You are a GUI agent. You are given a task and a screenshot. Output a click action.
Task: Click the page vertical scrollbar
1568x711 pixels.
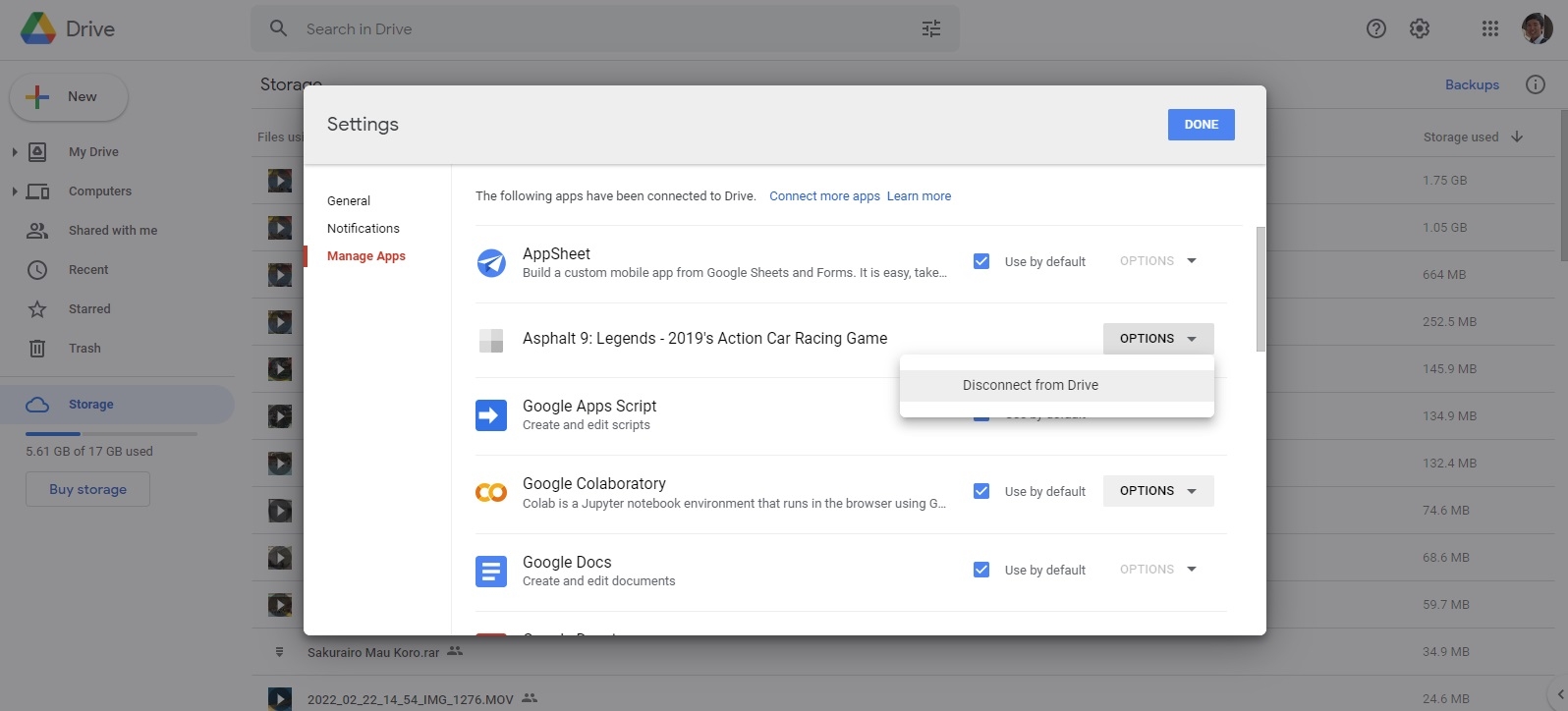point(1563,186)
